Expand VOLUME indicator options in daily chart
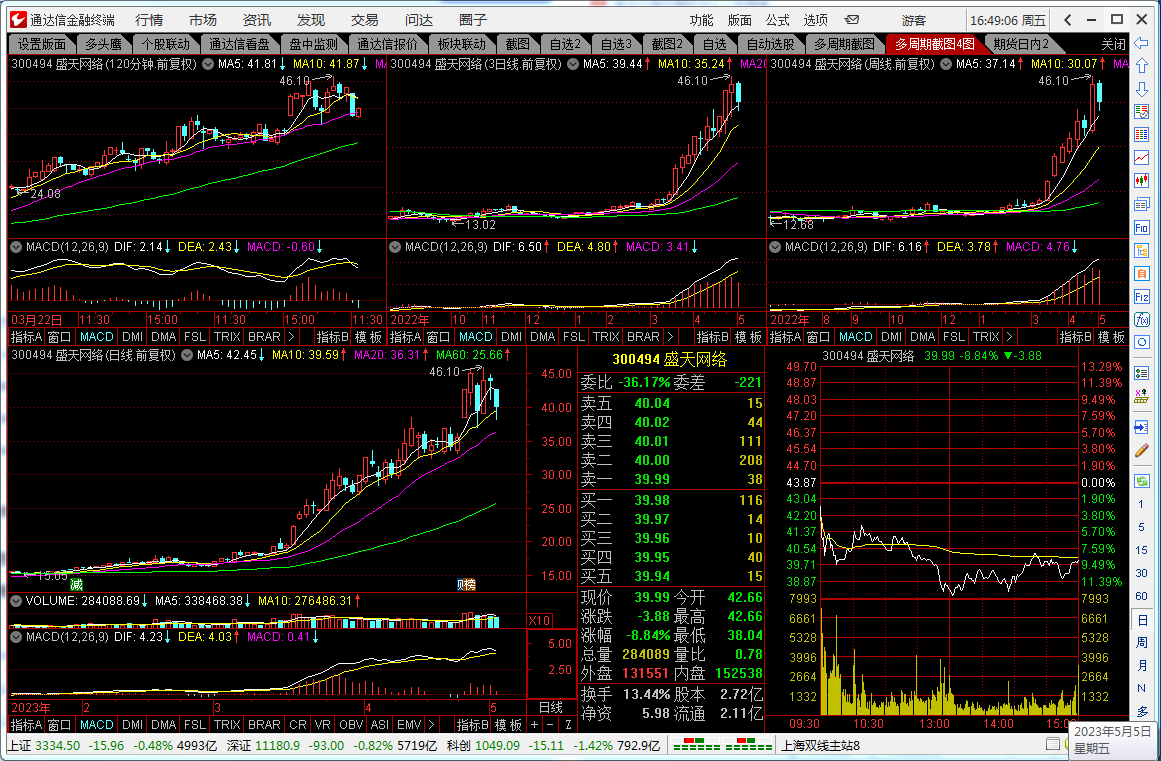1161x761 pixels. [16, 601]
